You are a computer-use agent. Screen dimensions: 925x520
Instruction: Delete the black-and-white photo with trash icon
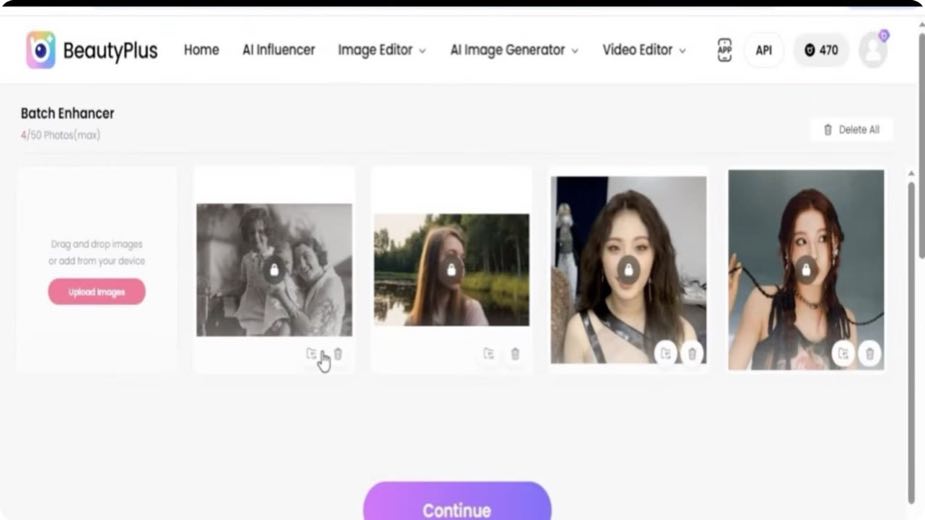point(338,354)
